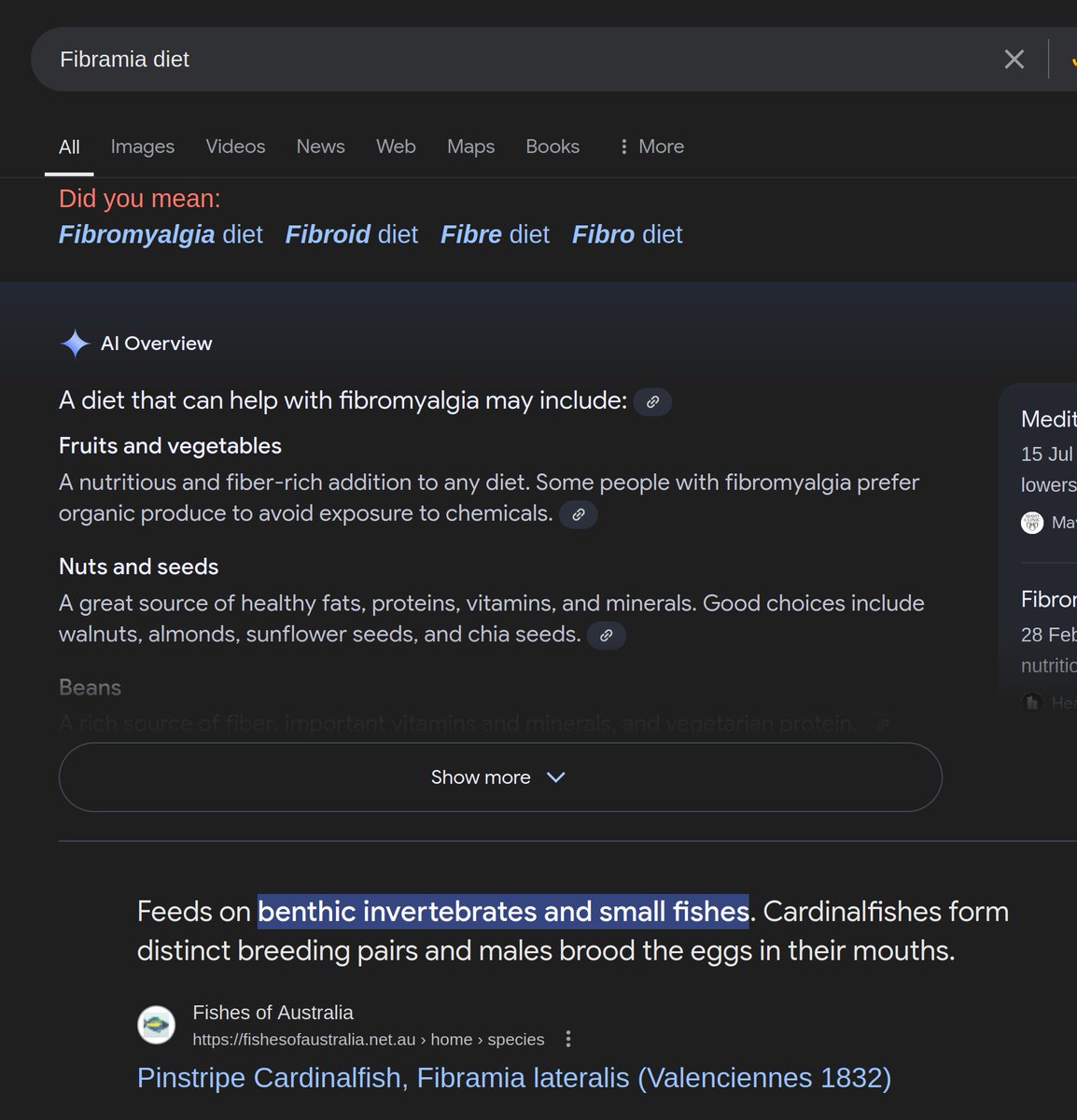Click the Show more chevron arrow
This screenshot has width=1077, height=1120.
tap(556, 777)
